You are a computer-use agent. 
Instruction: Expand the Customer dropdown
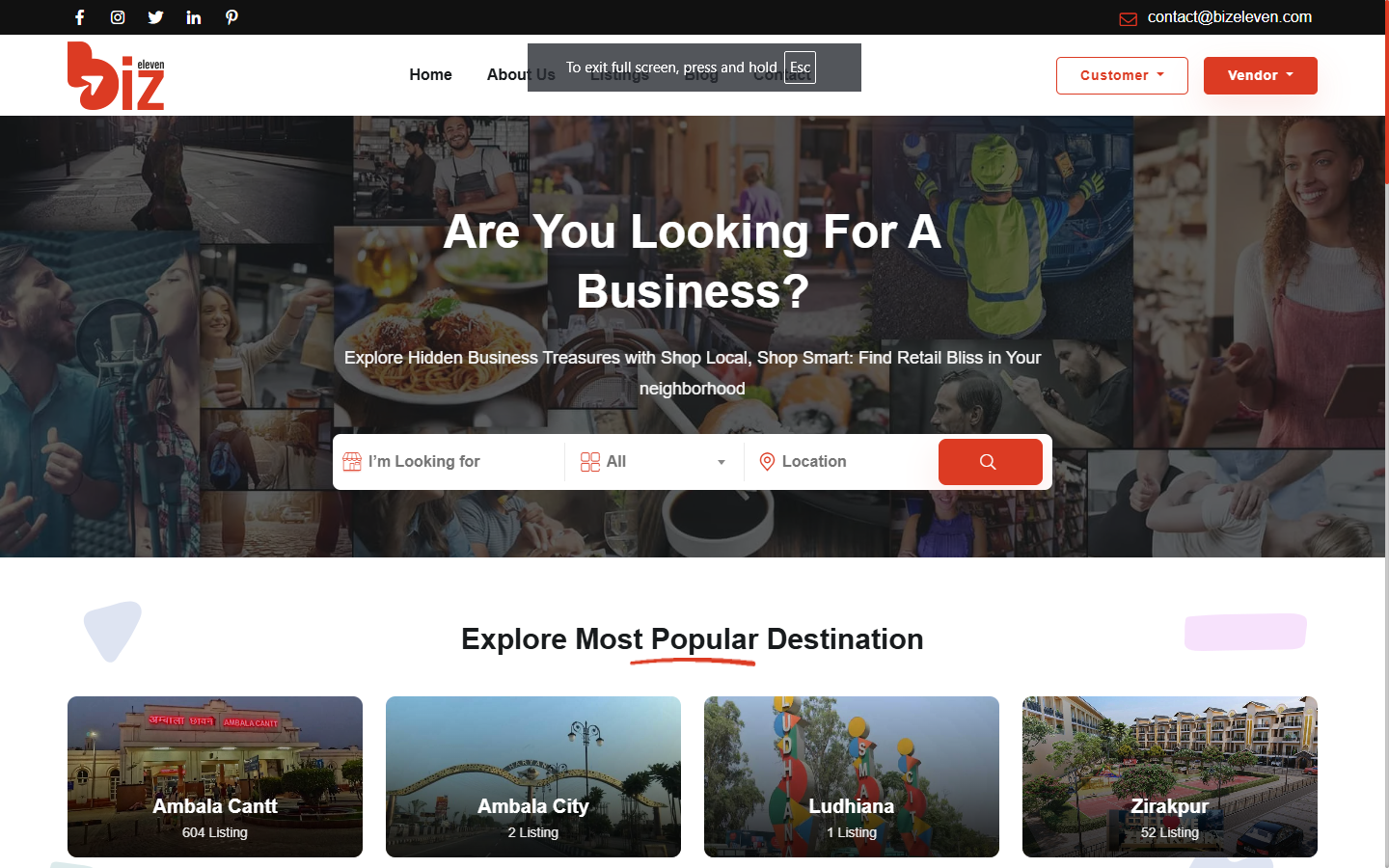(1122, 75)
